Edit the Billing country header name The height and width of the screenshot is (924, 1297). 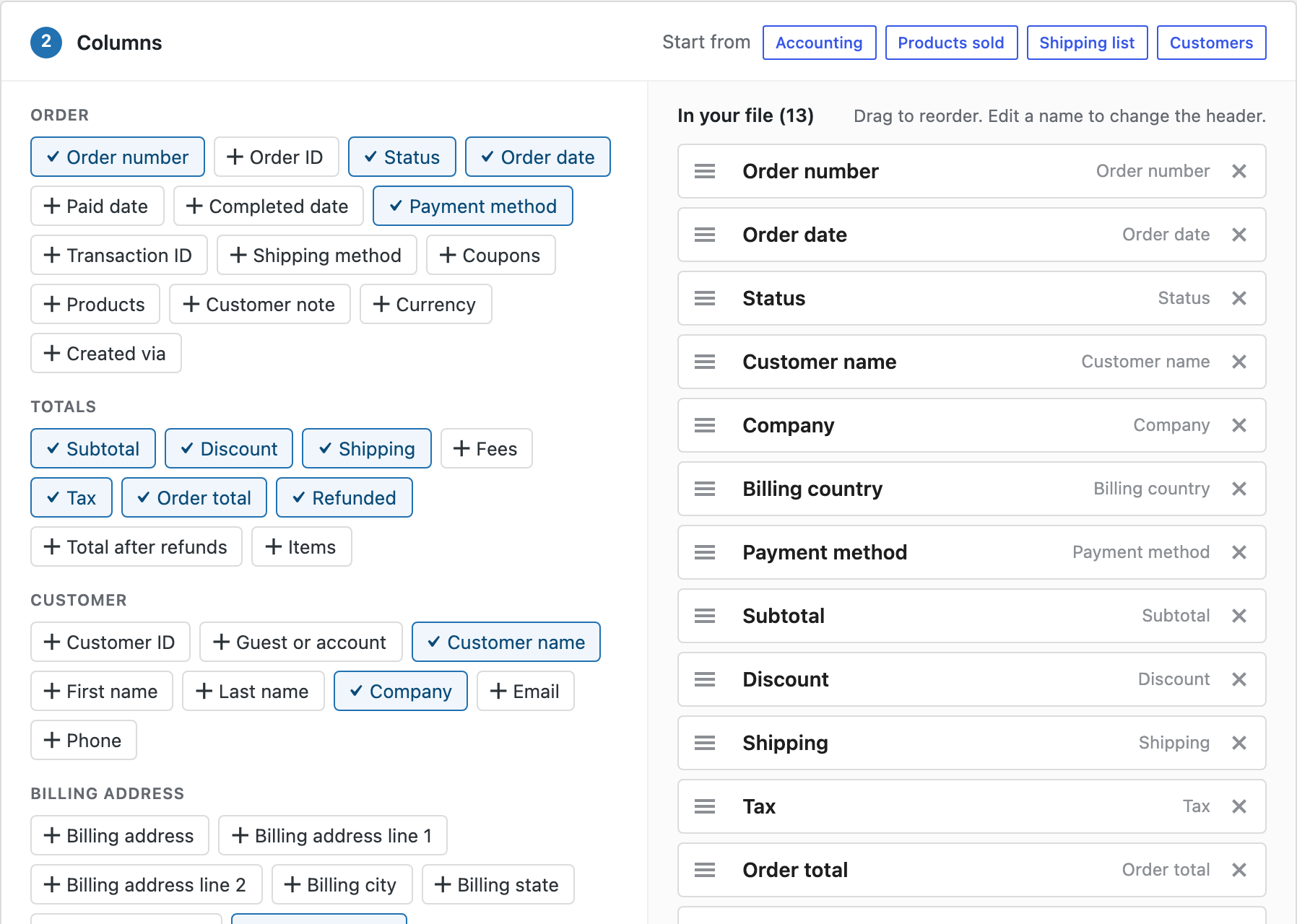click(x=812, y=489)
